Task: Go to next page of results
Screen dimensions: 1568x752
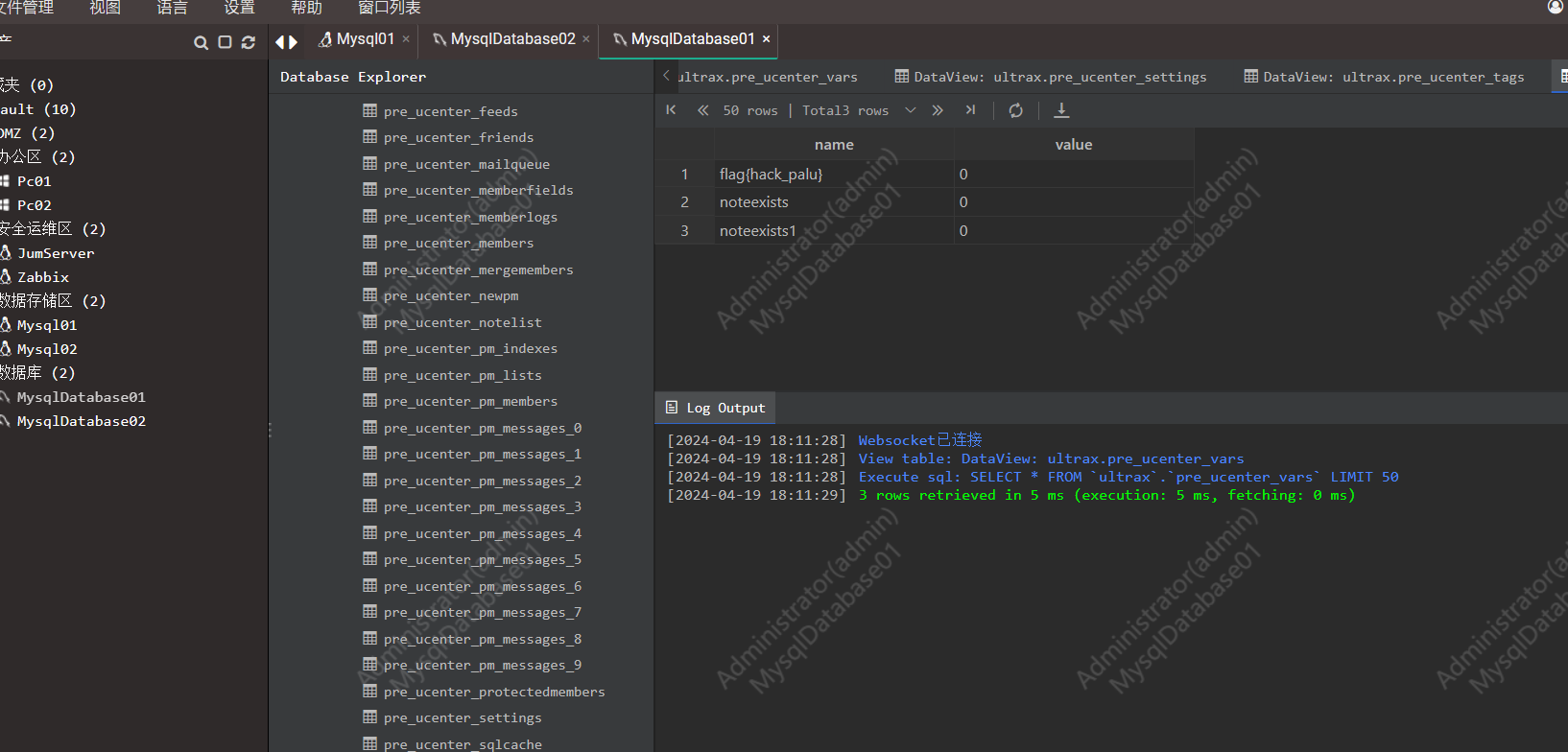Action: pos(938,110)
